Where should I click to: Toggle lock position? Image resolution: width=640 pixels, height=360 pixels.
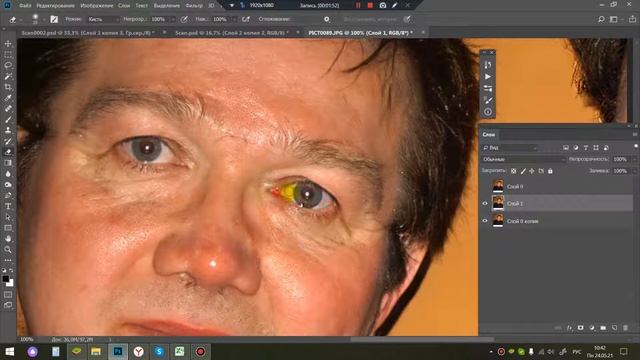532,171
